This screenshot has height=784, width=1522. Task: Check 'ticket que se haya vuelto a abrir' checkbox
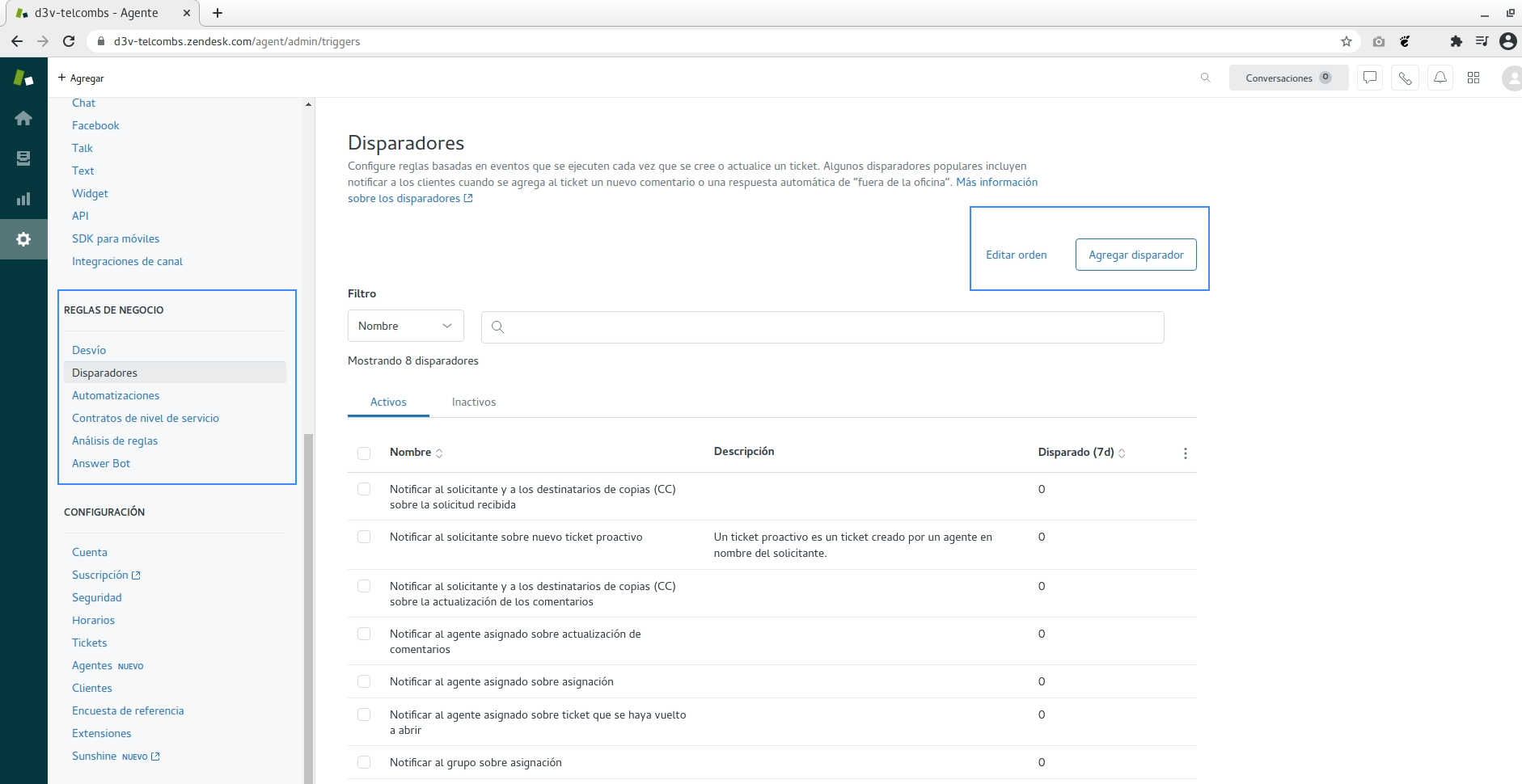tap(364, 714)
